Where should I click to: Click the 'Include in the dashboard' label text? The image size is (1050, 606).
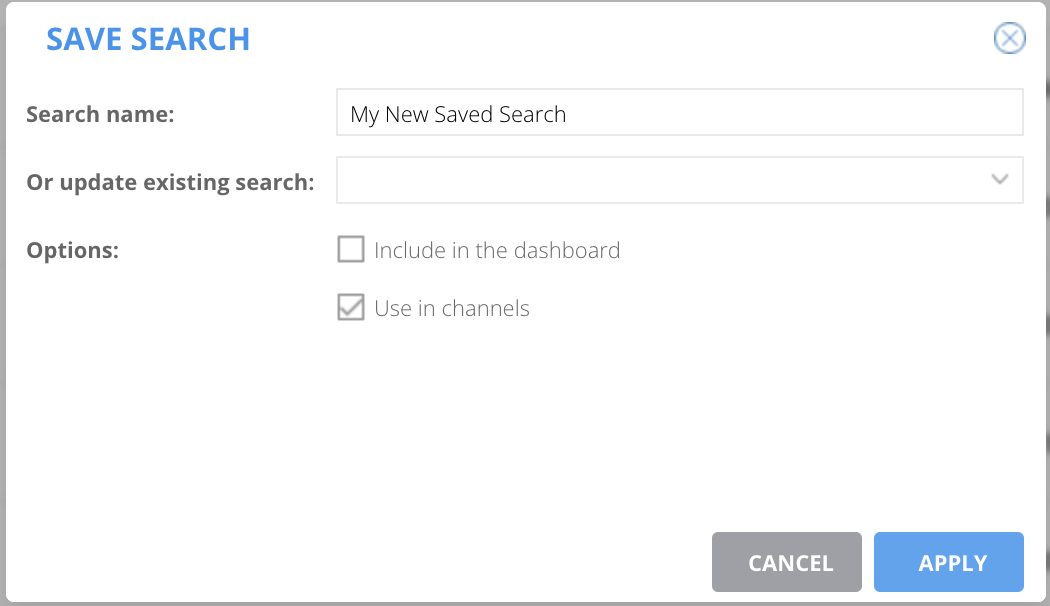pos(497,250)
